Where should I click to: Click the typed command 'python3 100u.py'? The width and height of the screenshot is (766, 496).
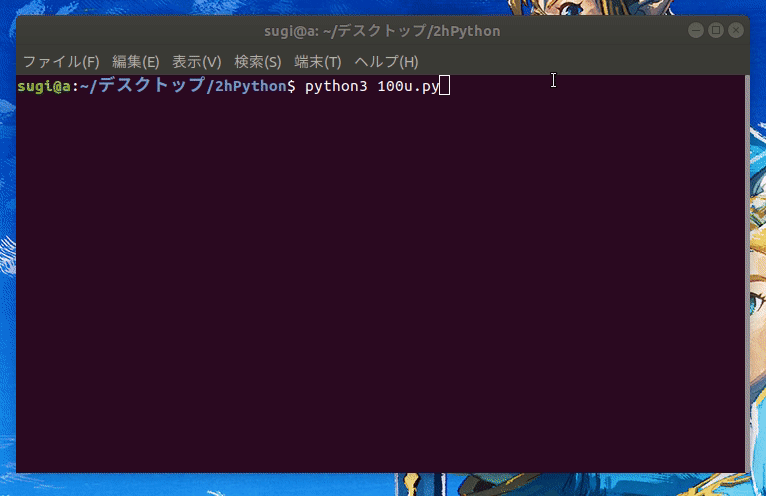[x=372, y=86]
